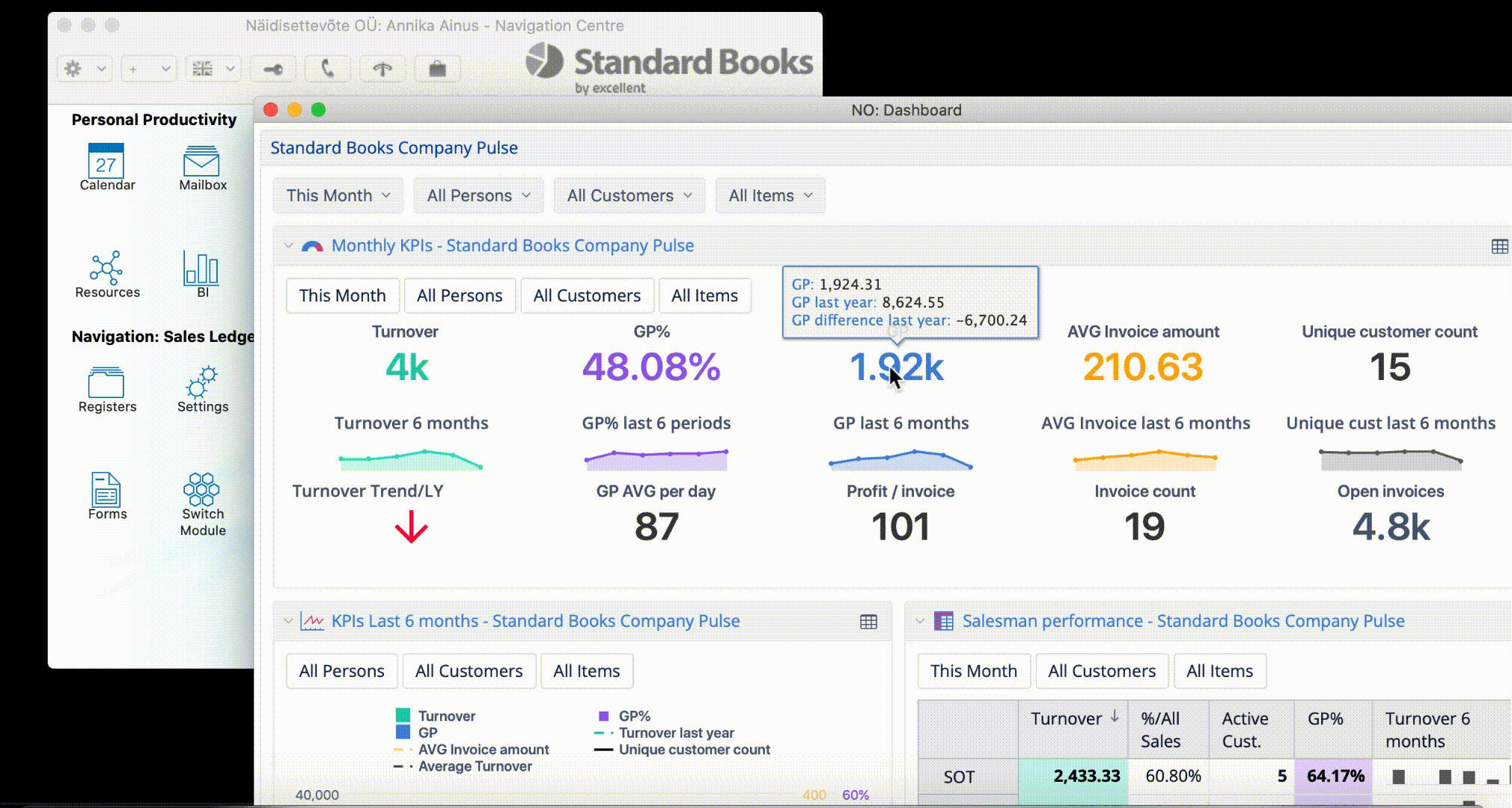The width and height of the screenshot is (1512, 808).
Task: Open the flag language dropdown
Action: (213, 69)
